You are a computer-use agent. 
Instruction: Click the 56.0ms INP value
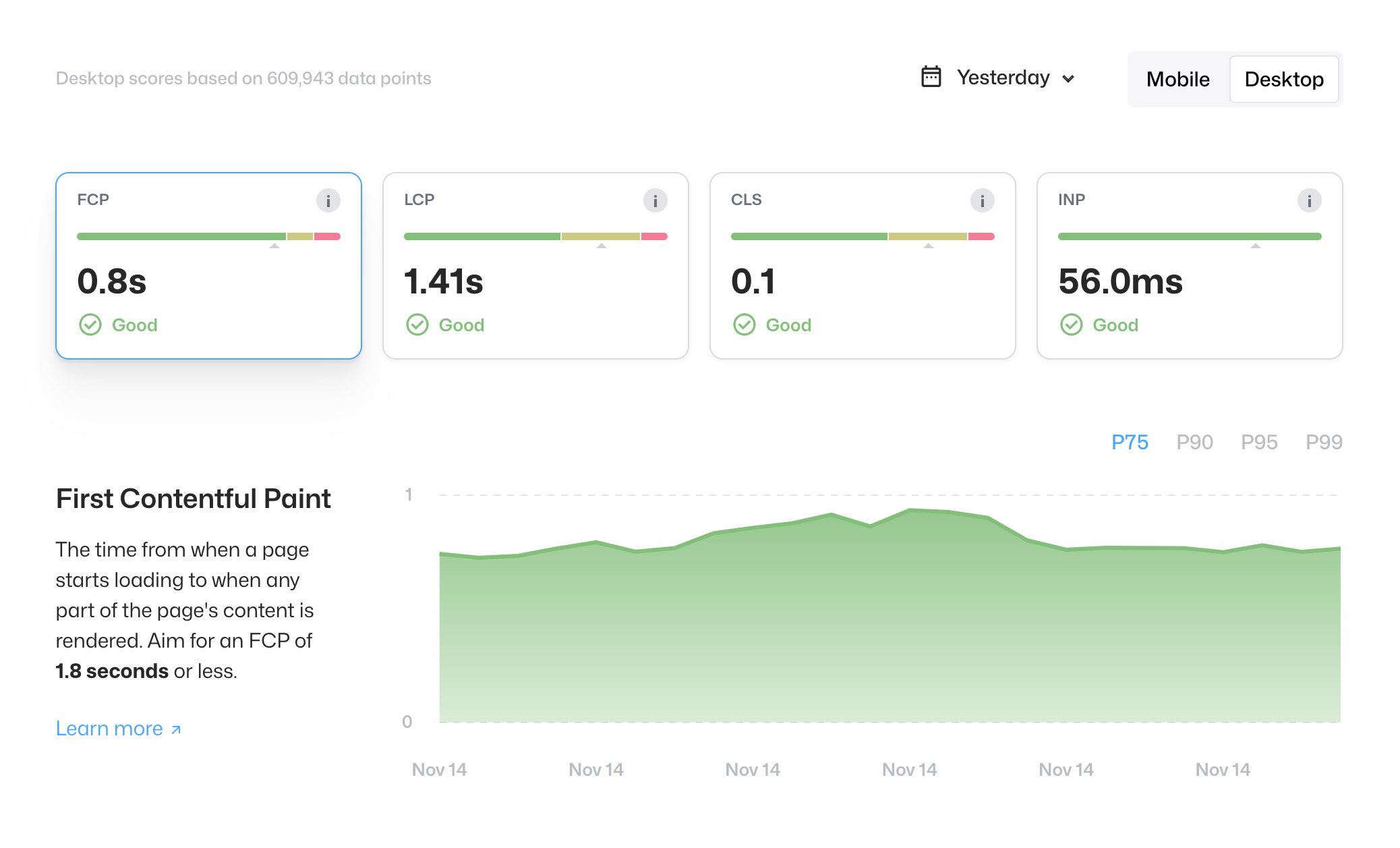pos(1120,281)
